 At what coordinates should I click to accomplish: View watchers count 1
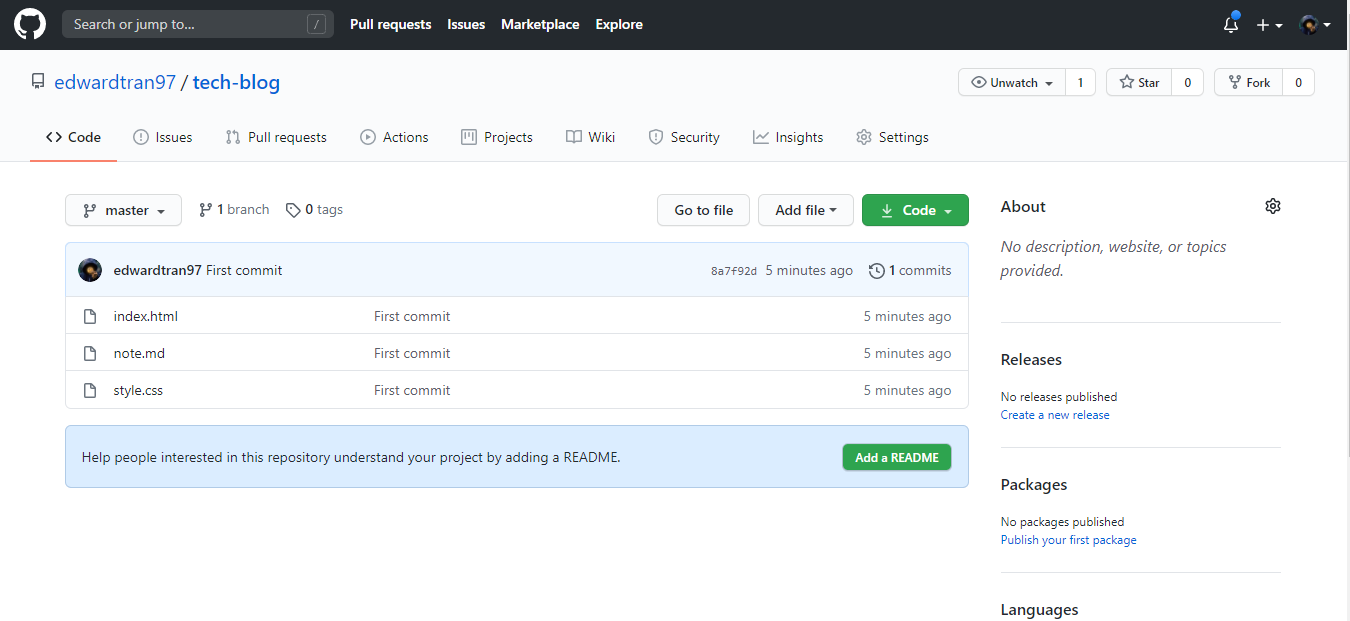pyautogui.click(x=1080, y=82)
